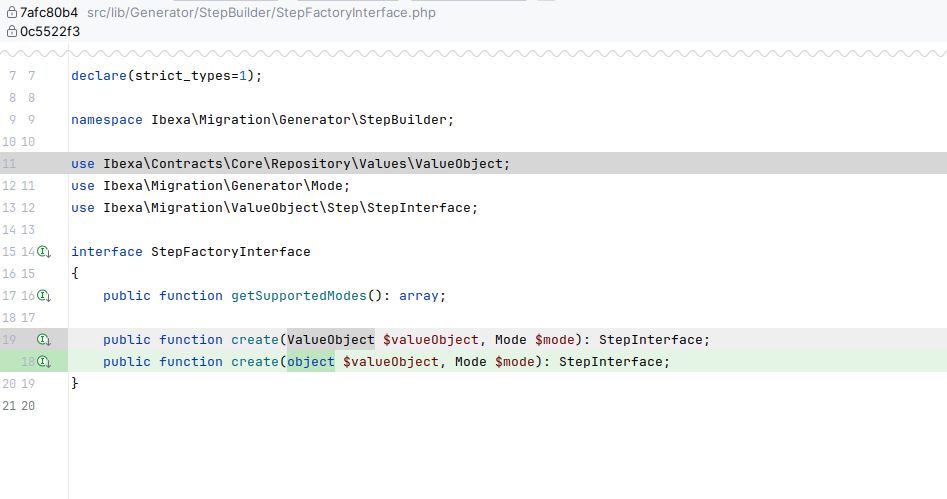Click gutter icon on removed create(ValueObject) line
Viewport: 947px width, 499px height.
coord(44,340)
